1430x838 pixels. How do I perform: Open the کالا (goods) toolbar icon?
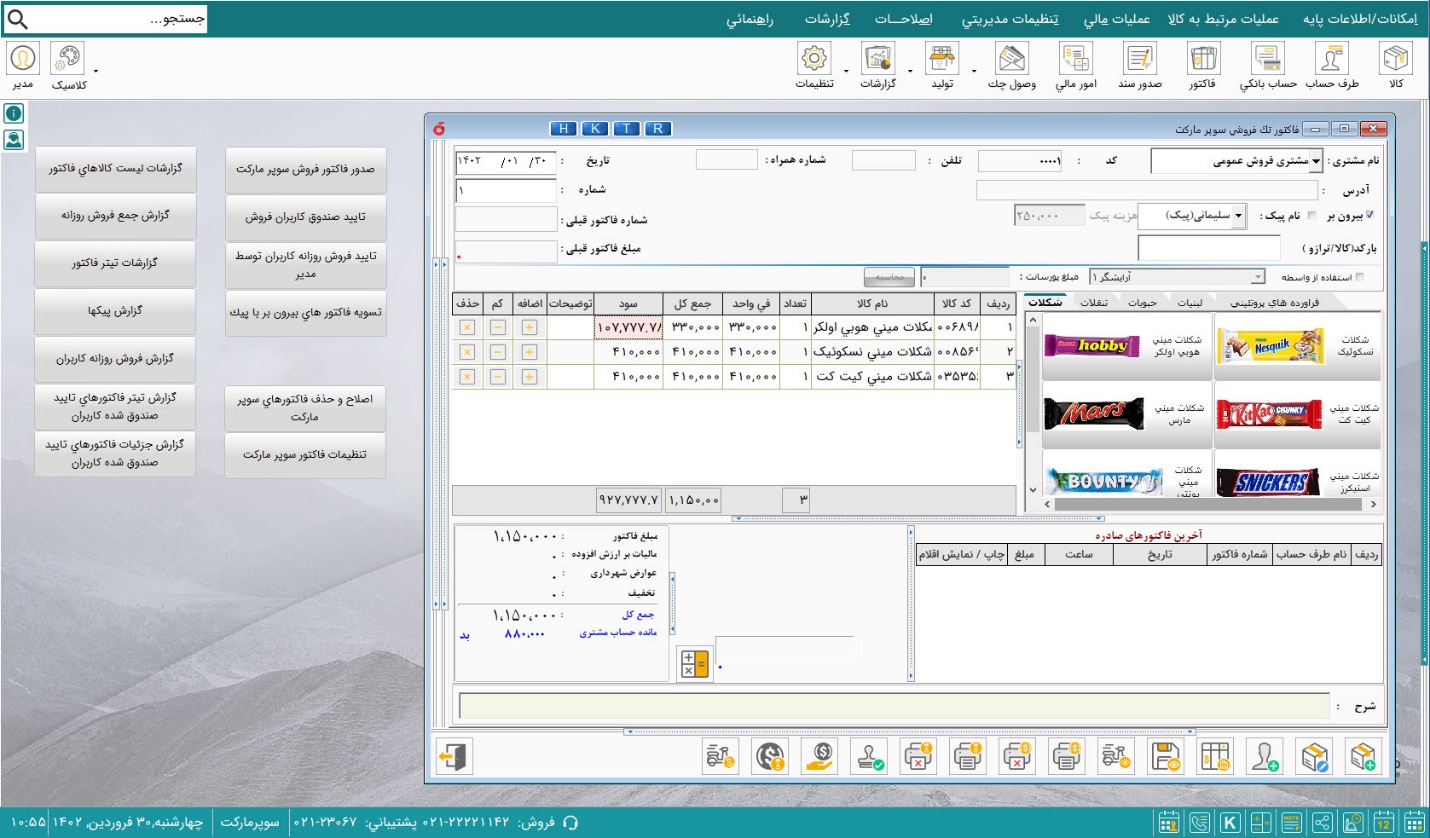point(1395,66)
